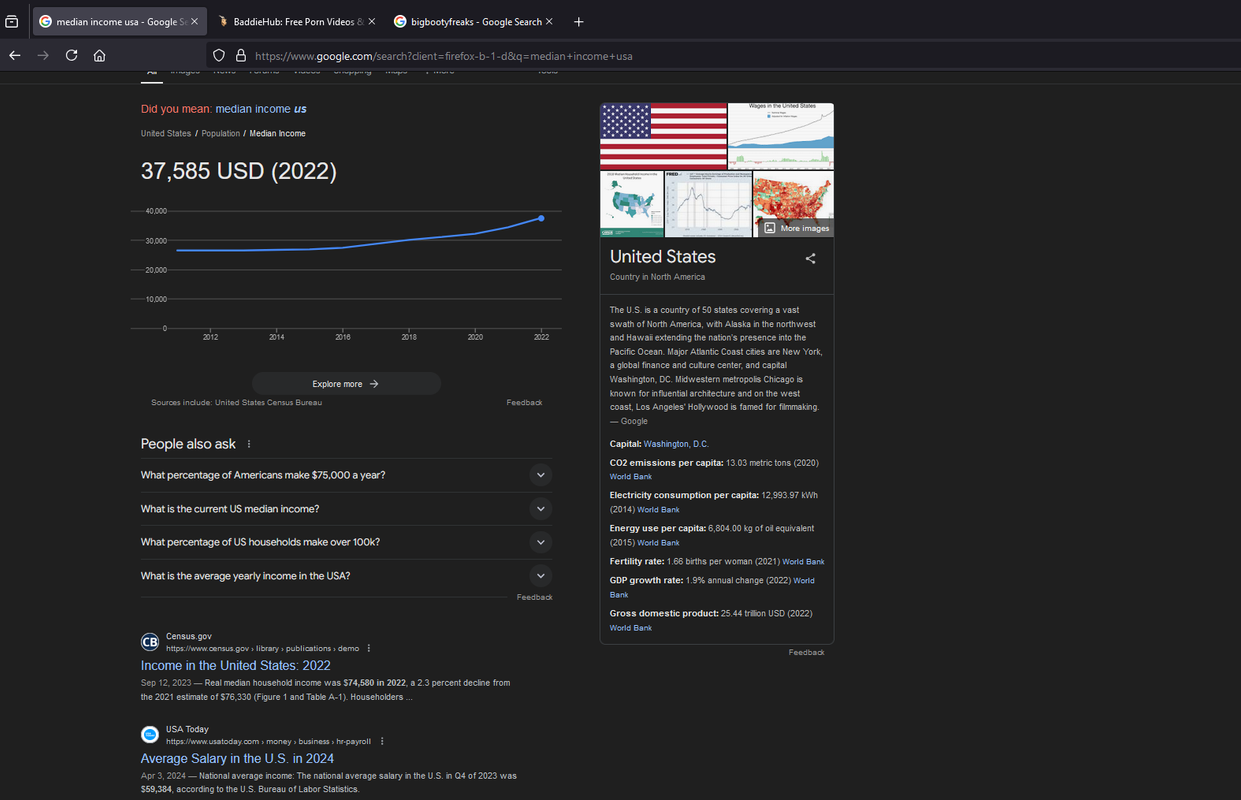Open the tracking protection shield
The image size is (1241, 800).
(x=219, y=56)
